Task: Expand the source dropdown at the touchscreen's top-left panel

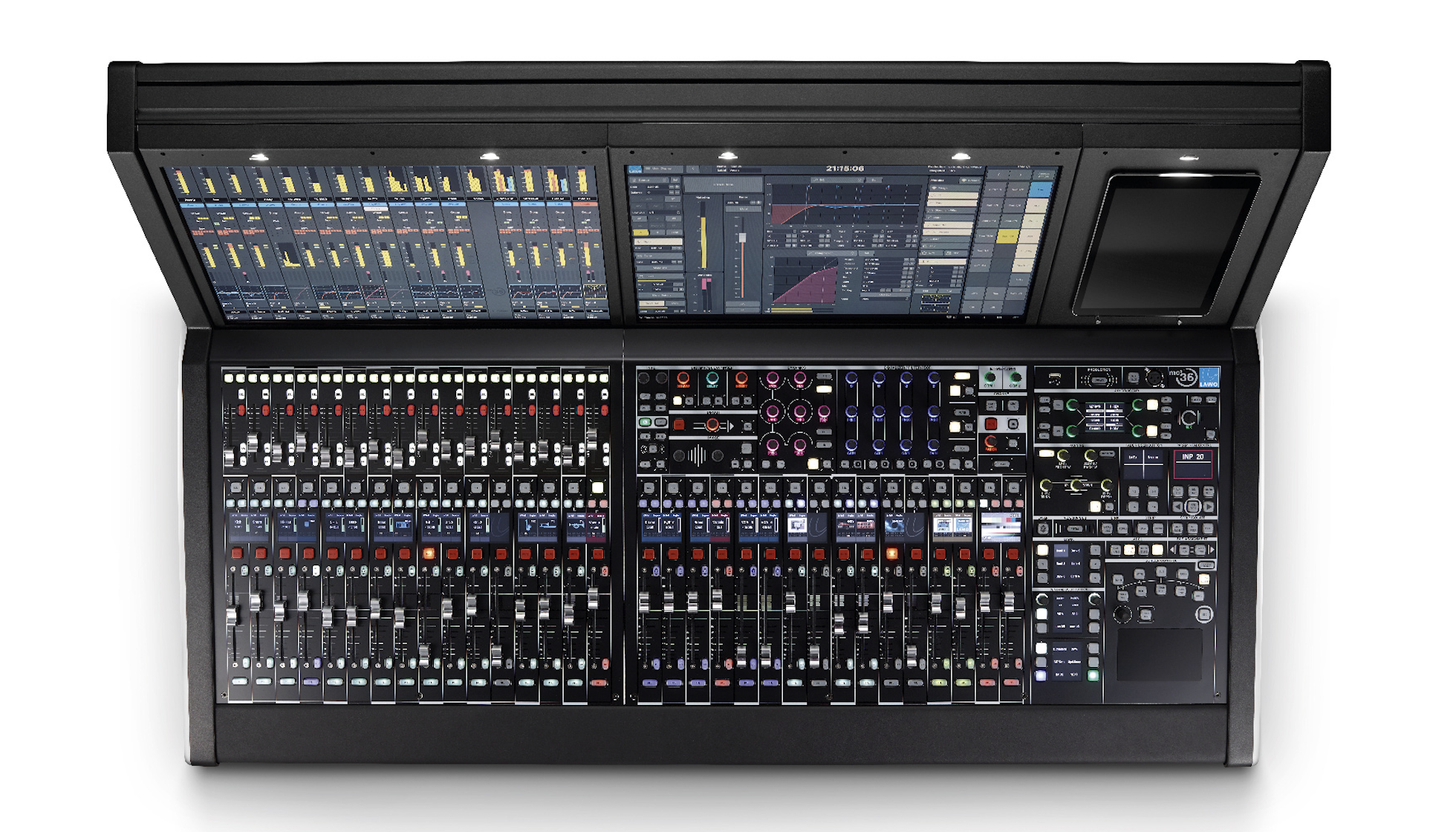Action: (x=649, y=181)
